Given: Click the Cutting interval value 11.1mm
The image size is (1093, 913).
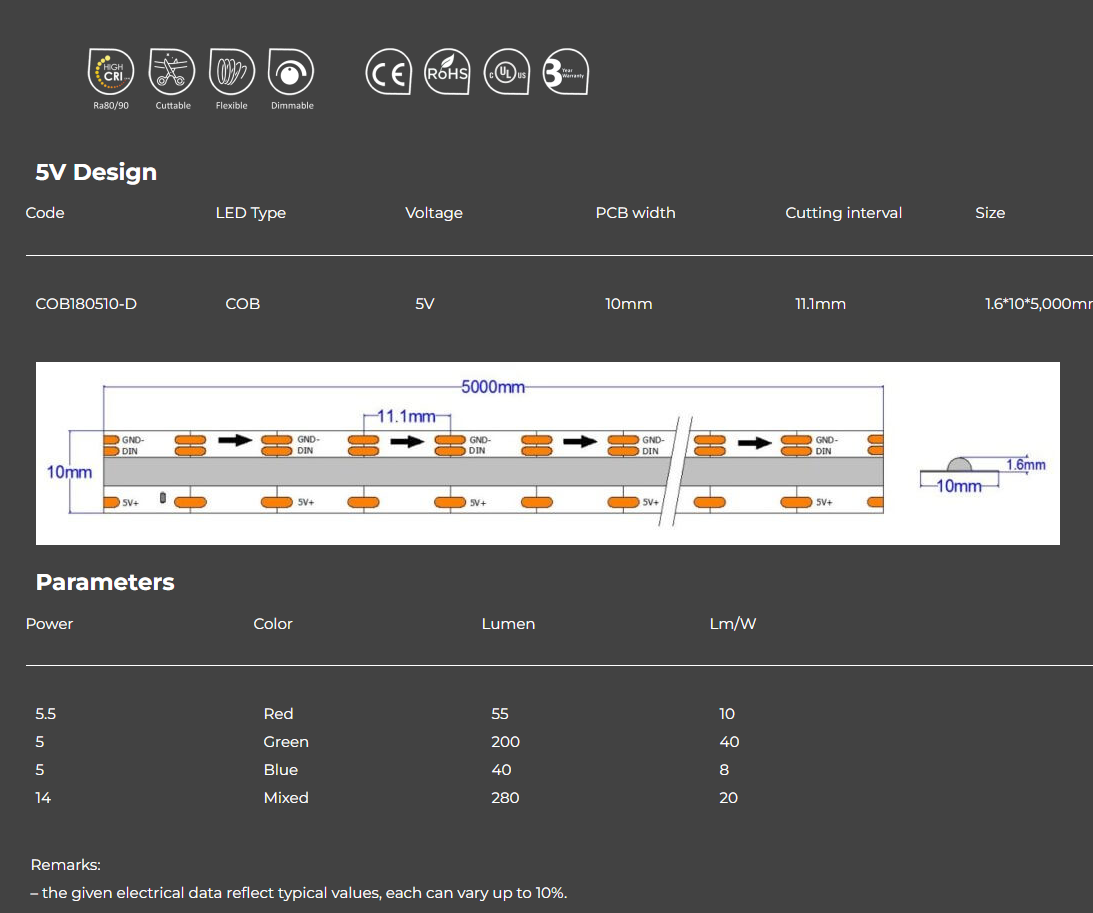Looking at the screenshot, I should 820,303.
